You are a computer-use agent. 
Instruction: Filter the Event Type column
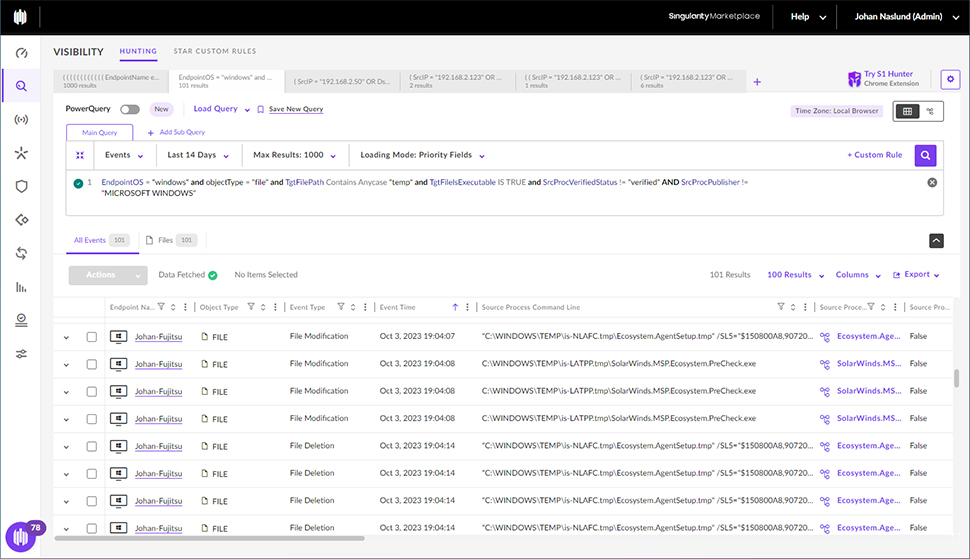[340, 307]
